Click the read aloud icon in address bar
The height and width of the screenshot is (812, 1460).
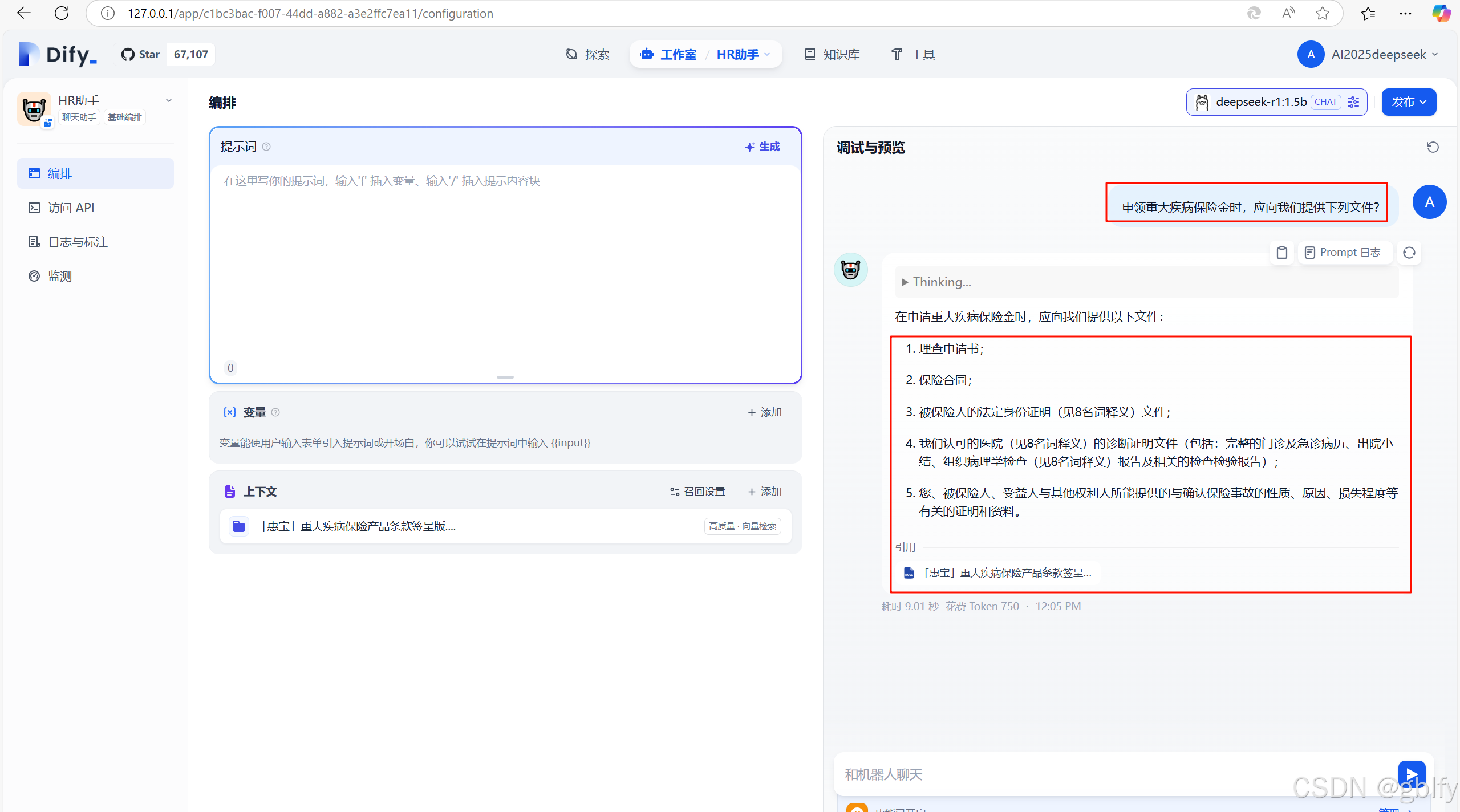coord(1288,13)
